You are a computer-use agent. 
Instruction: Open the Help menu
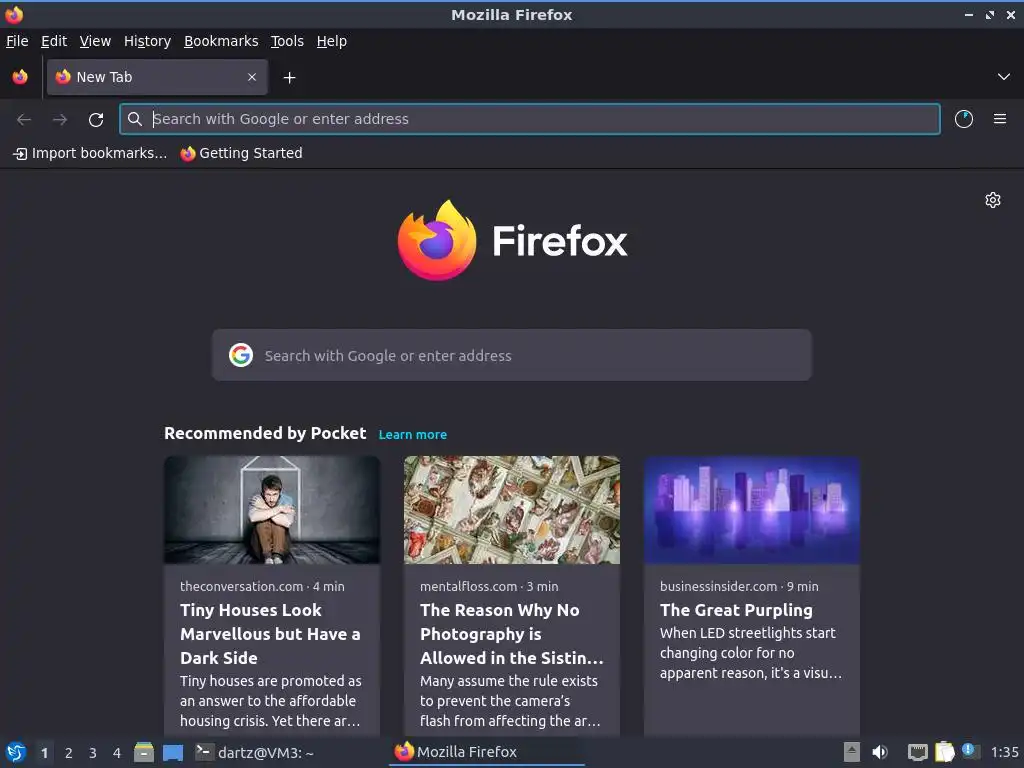[x=332, y=41]
